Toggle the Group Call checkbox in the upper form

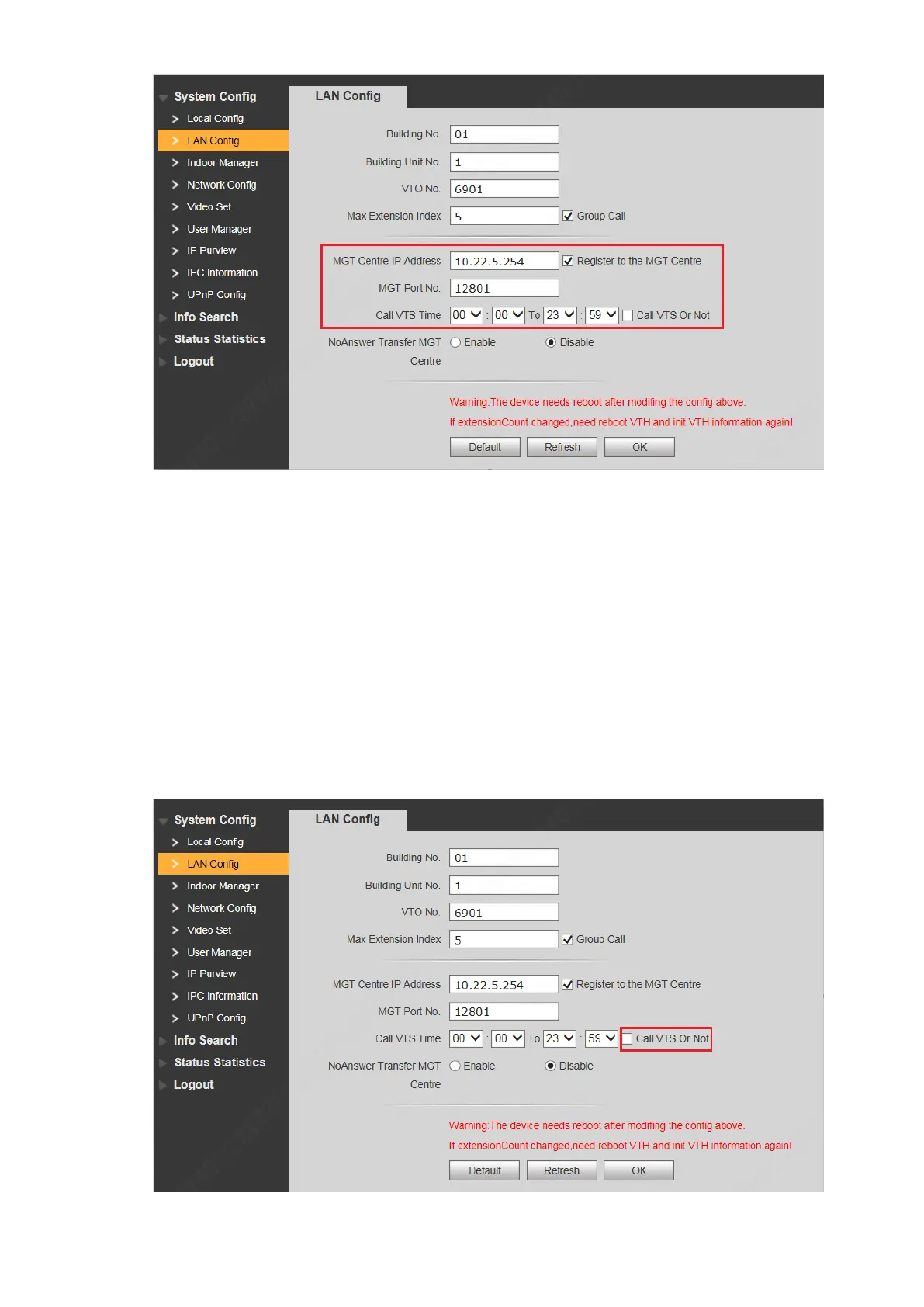coord(568,216)
